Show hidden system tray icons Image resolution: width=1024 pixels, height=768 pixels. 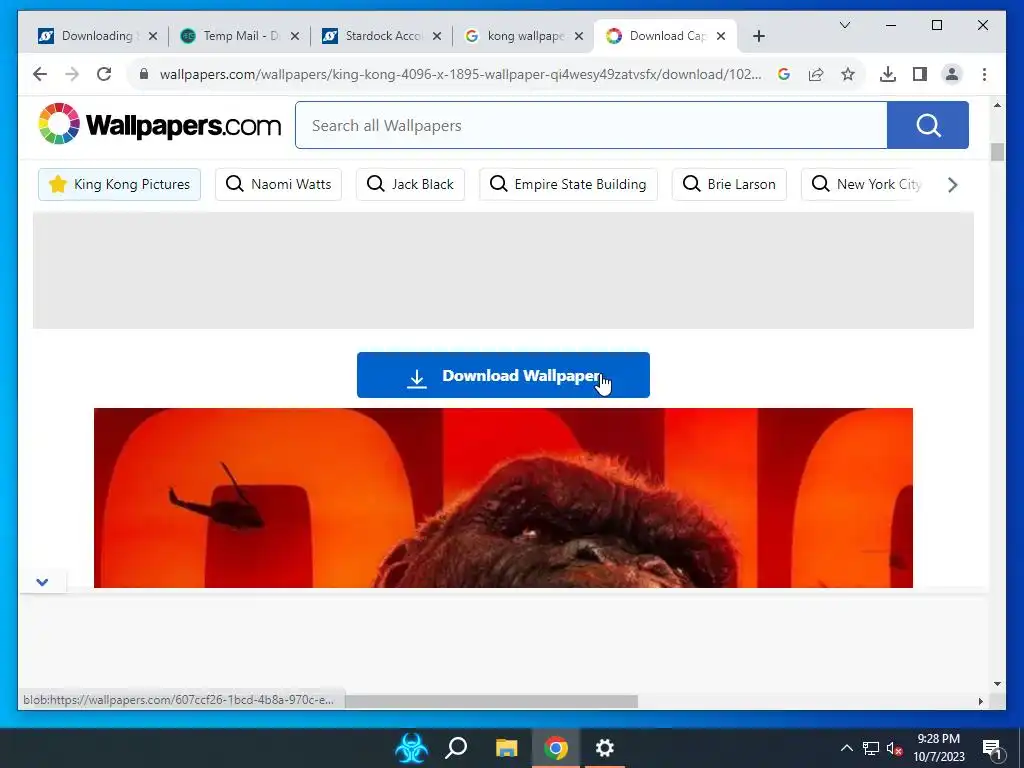[846, 748]
